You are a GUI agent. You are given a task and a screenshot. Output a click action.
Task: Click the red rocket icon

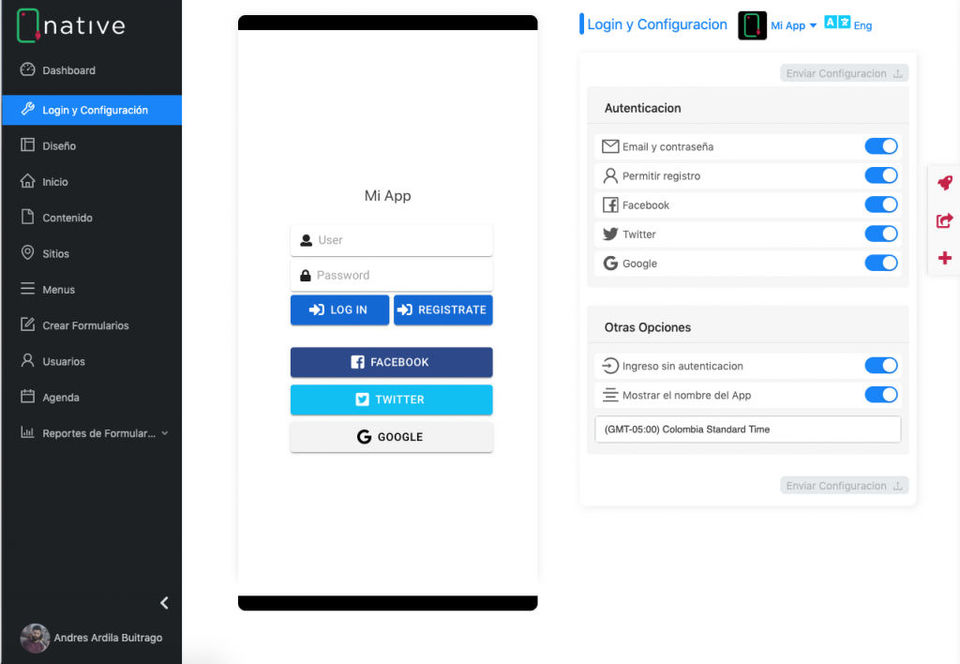[945, 182]
